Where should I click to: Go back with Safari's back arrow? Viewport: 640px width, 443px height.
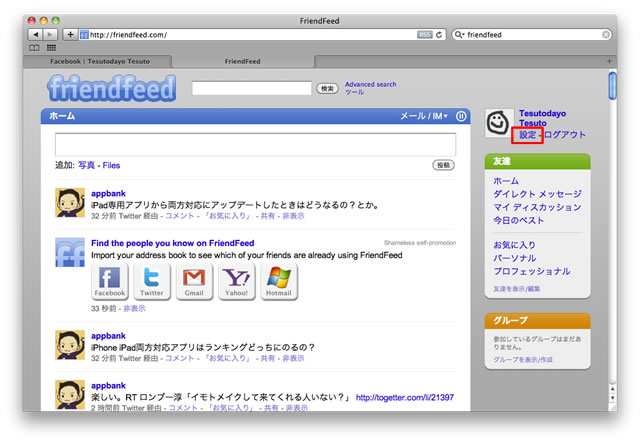coord(36,35)
